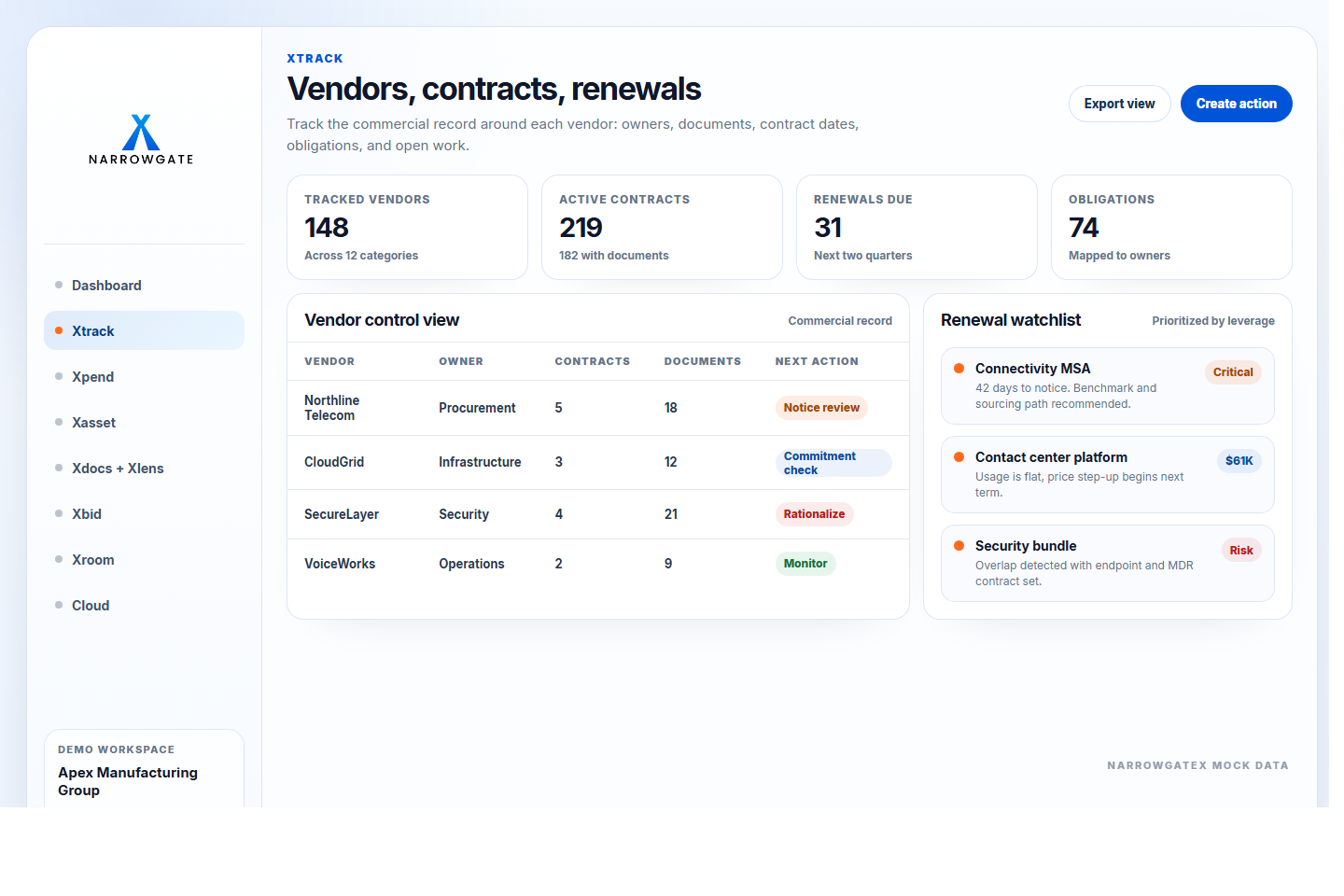Click the Next Action column header
The height and width of the screenshot is (896, 1344).
pos(817,361)
